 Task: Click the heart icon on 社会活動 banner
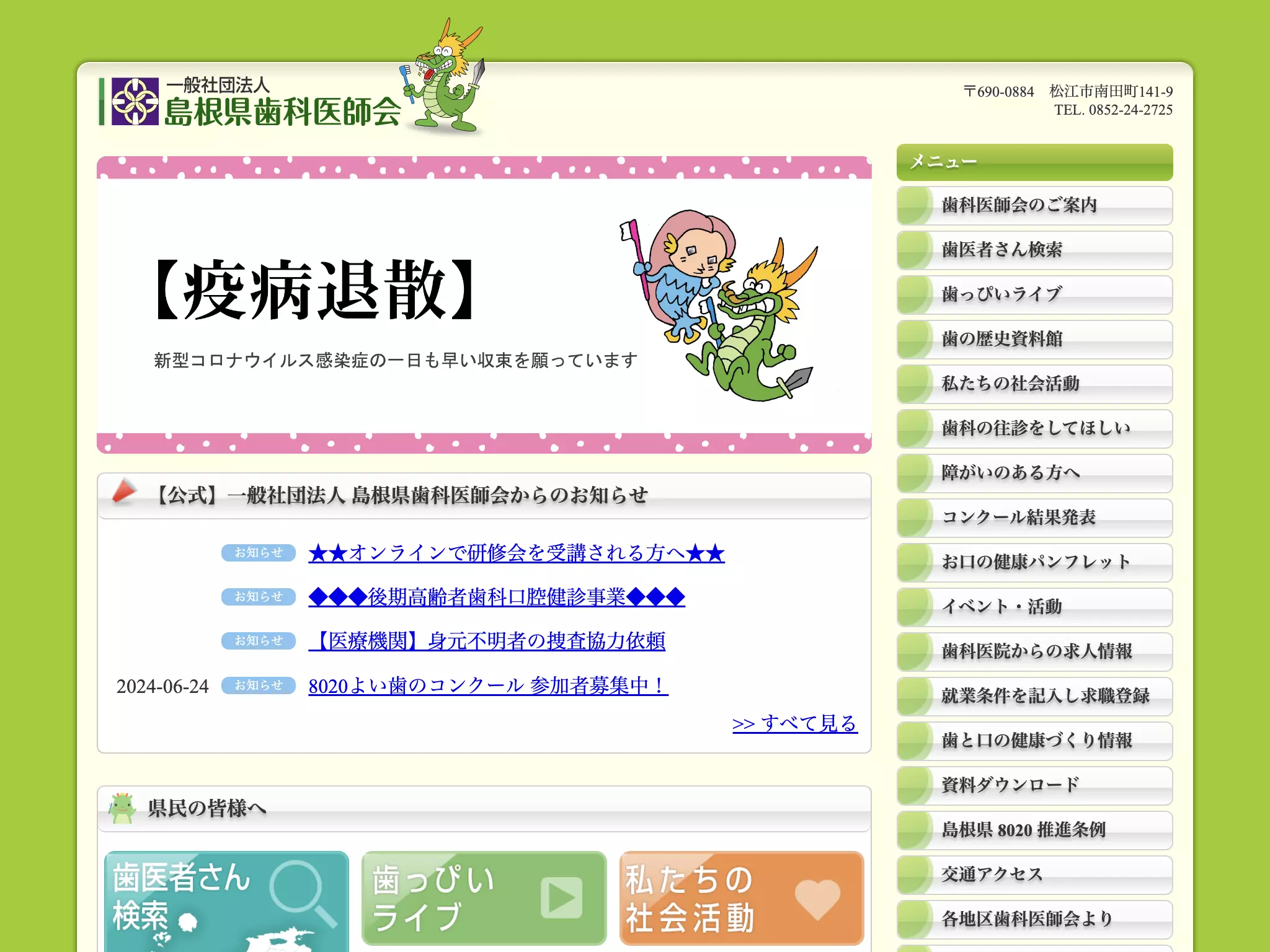[x=817, y=899]
